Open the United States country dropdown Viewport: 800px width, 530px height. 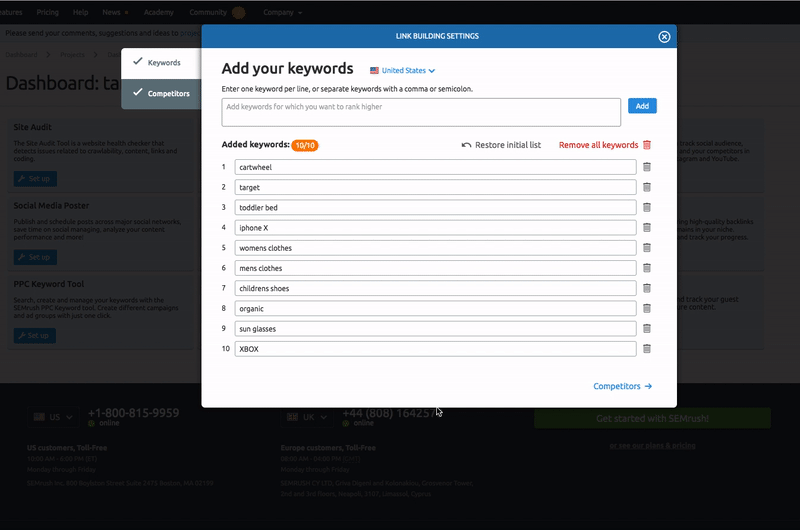tap(403, 70)
